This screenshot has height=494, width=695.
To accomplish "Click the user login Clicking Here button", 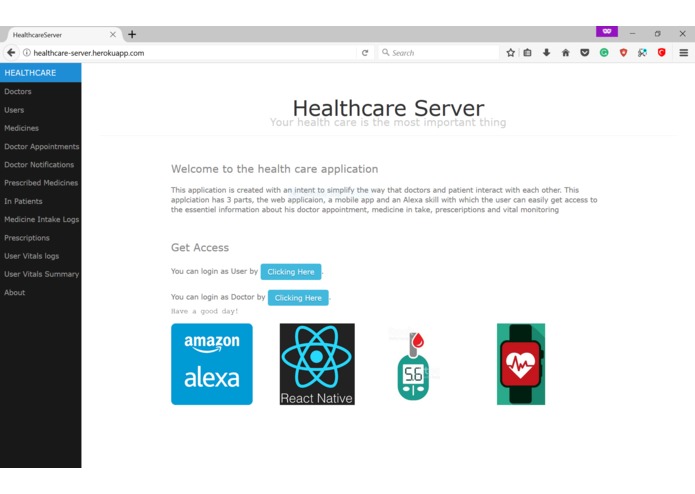I will [x=291, y=272].
